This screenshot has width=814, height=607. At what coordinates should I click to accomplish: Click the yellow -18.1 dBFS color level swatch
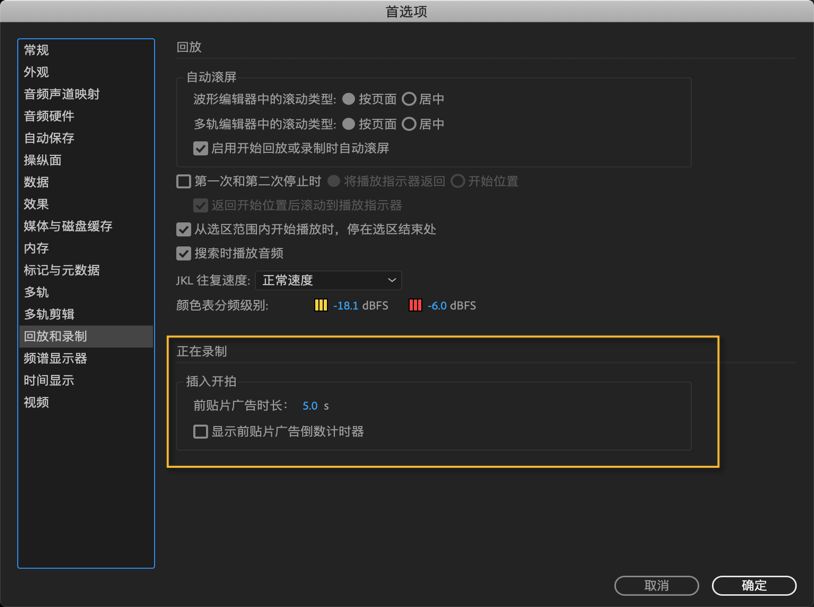pyautogui.click(x=322, y=305)
